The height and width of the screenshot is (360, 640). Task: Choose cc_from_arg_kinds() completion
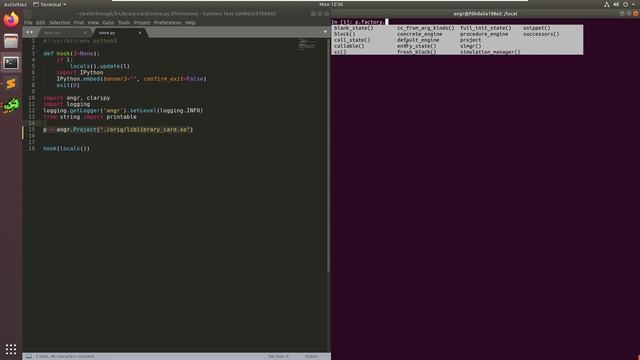(425, 28)
